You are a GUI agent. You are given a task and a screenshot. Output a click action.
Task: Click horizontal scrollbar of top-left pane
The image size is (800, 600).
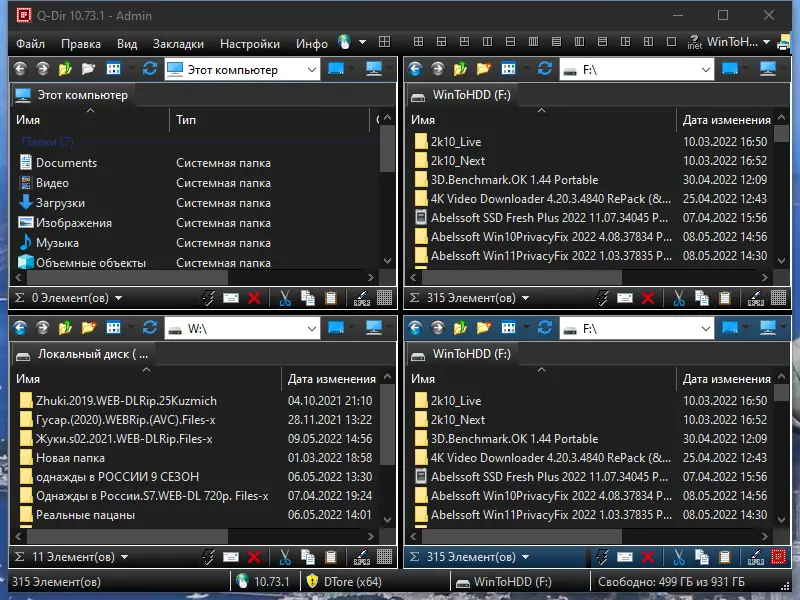click(x=127, y=278)
